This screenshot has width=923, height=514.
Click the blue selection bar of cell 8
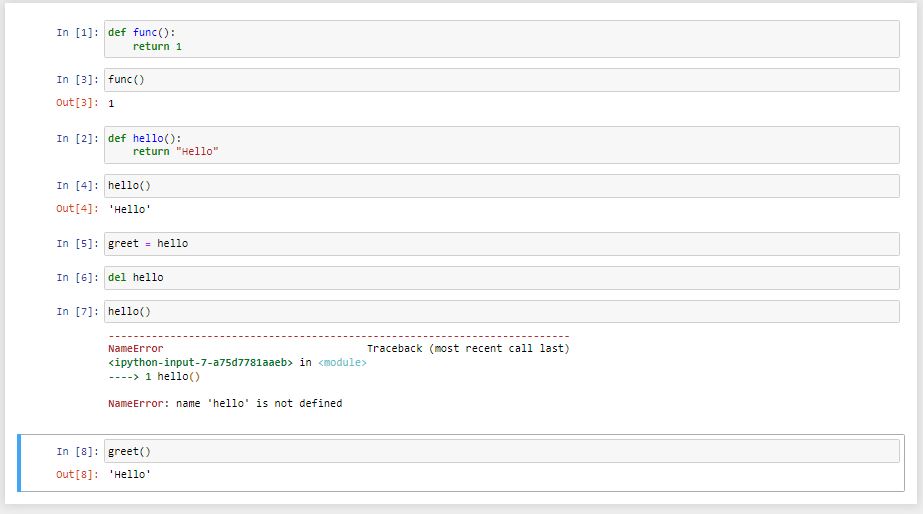[20, 463]
